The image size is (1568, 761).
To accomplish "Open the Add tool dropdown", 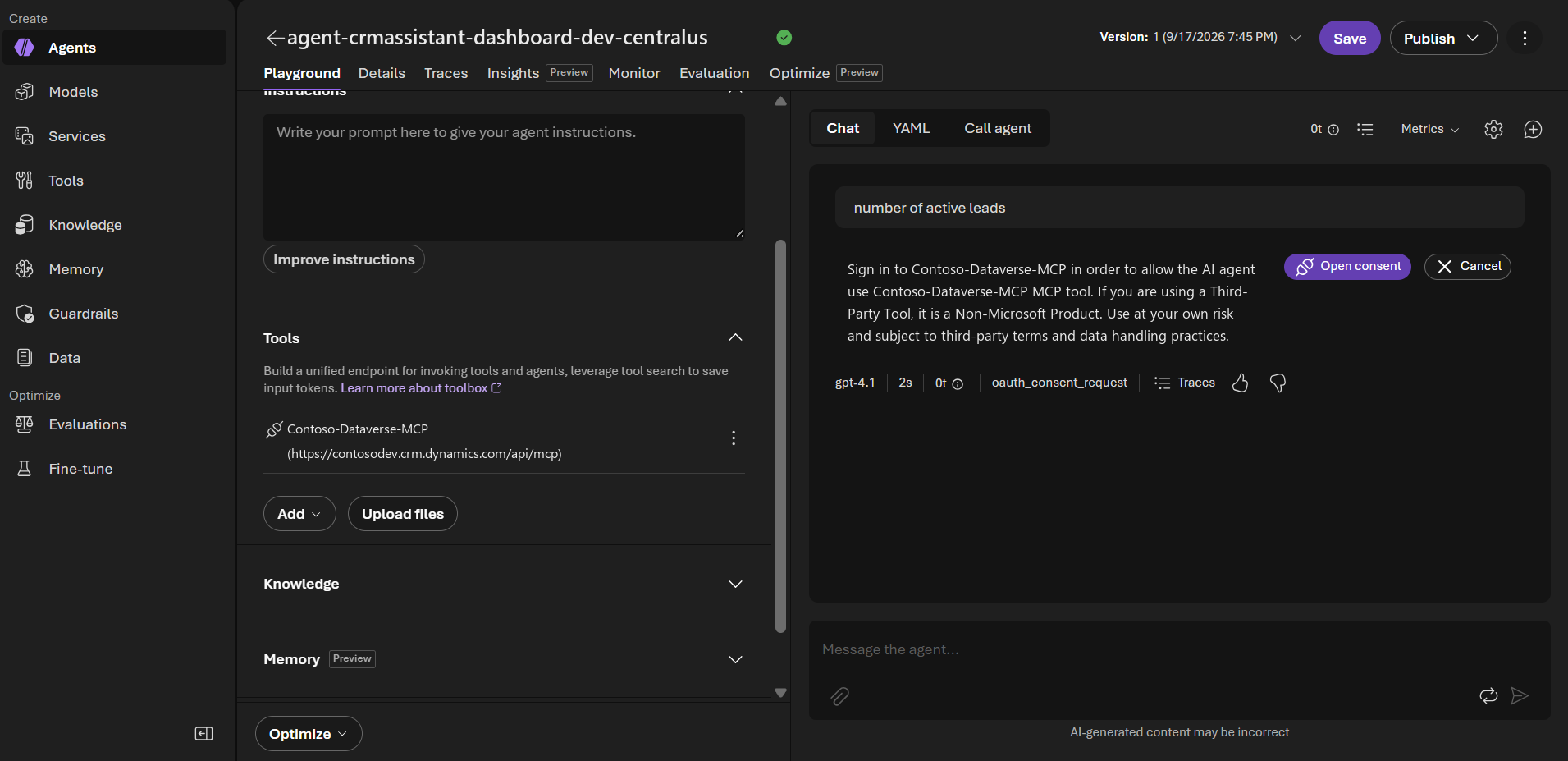I will pyautogui.click(x=299, y=514).
